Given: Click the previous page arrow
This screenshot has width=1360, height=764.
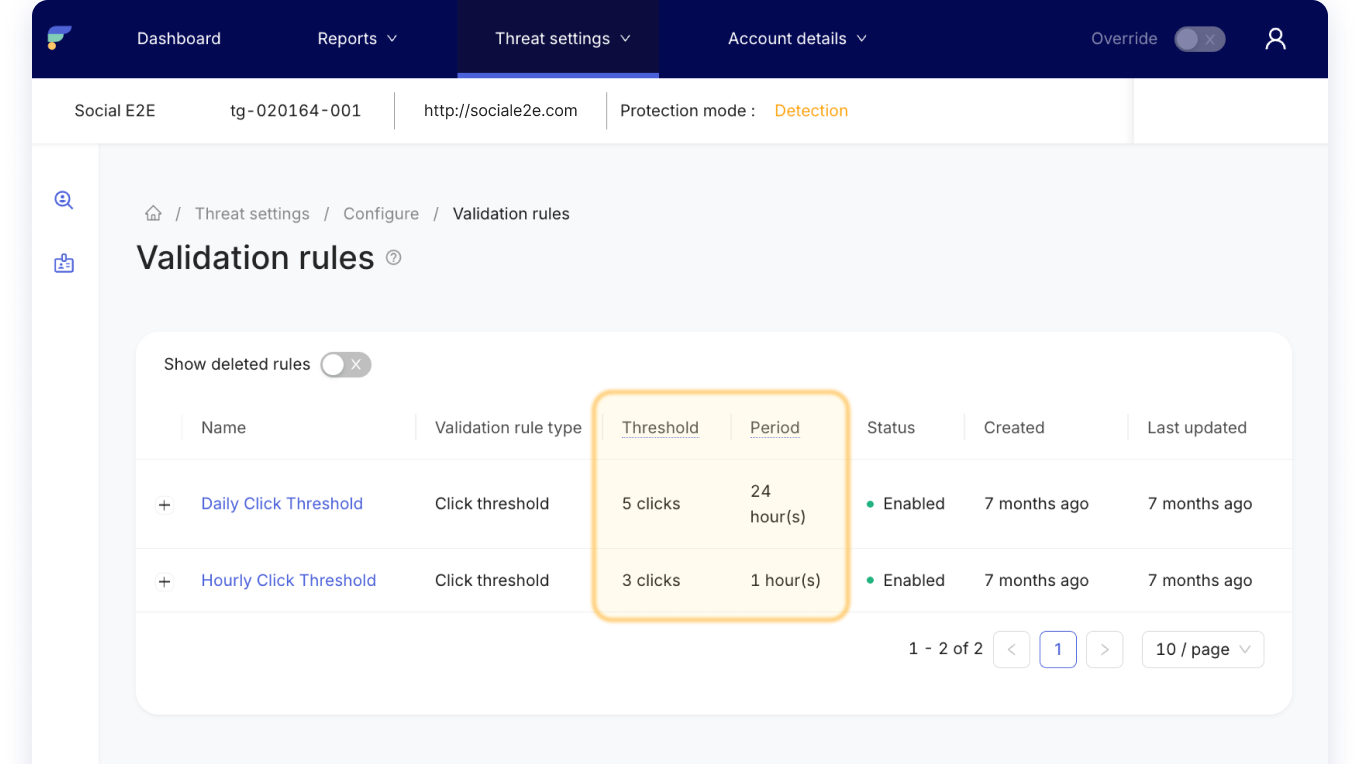Looking at the screenshot, I should click(x=1011, y=649).
